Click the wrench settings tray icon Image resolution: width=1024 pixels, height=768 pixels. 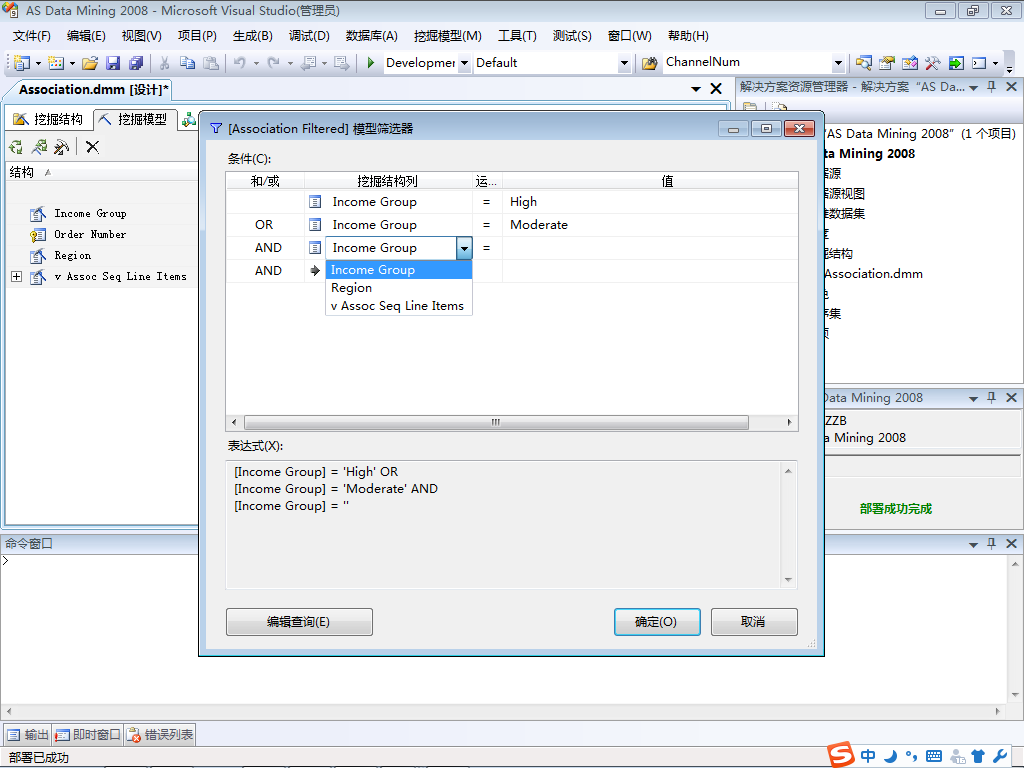click(x=1000, y=756)
